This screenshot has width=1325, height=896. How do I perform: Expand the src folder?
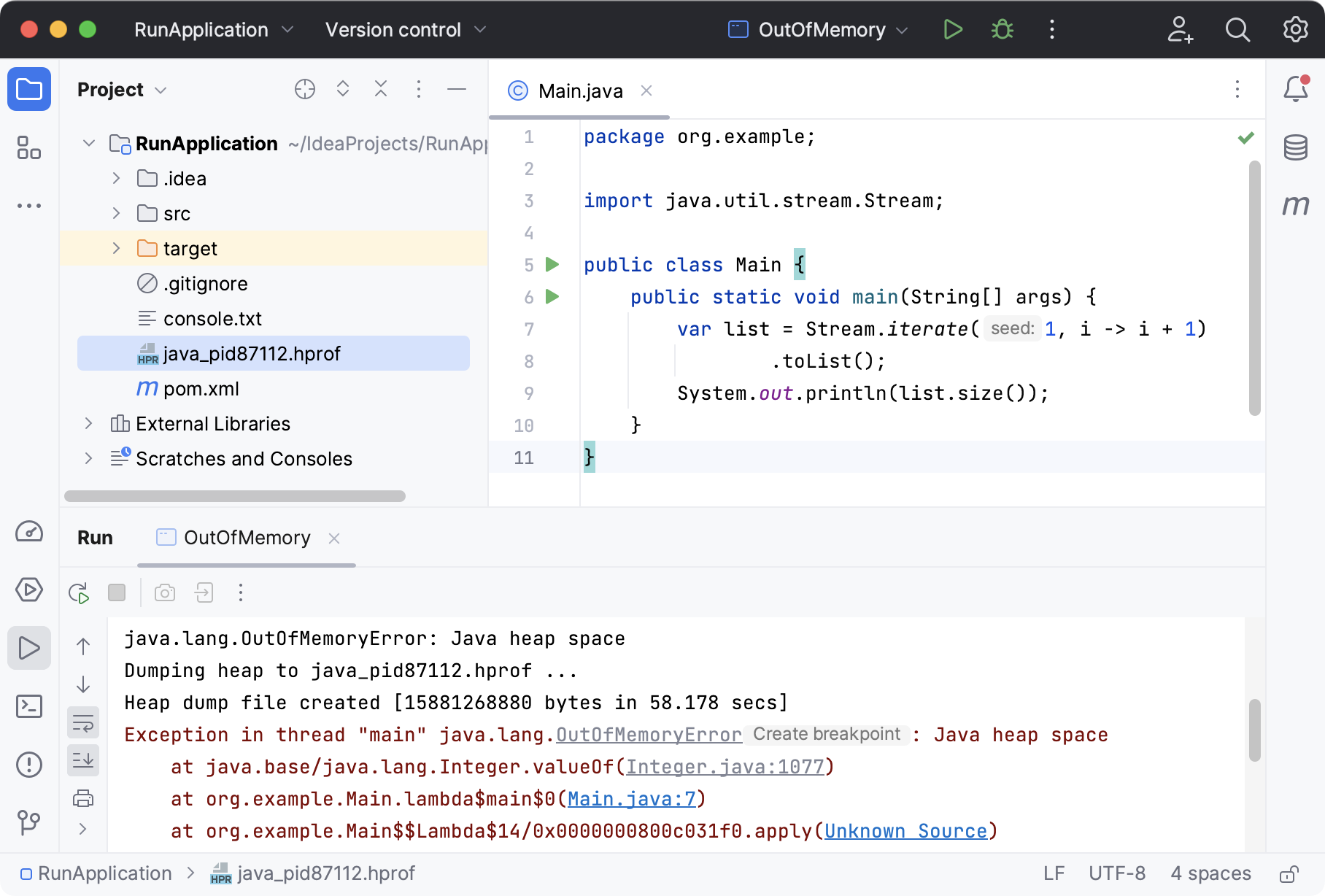coord(116,213)
